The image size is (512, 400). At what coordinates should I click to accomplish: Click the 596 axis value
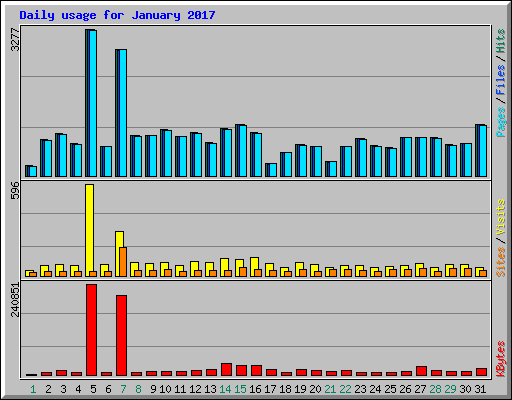point(15,190)
